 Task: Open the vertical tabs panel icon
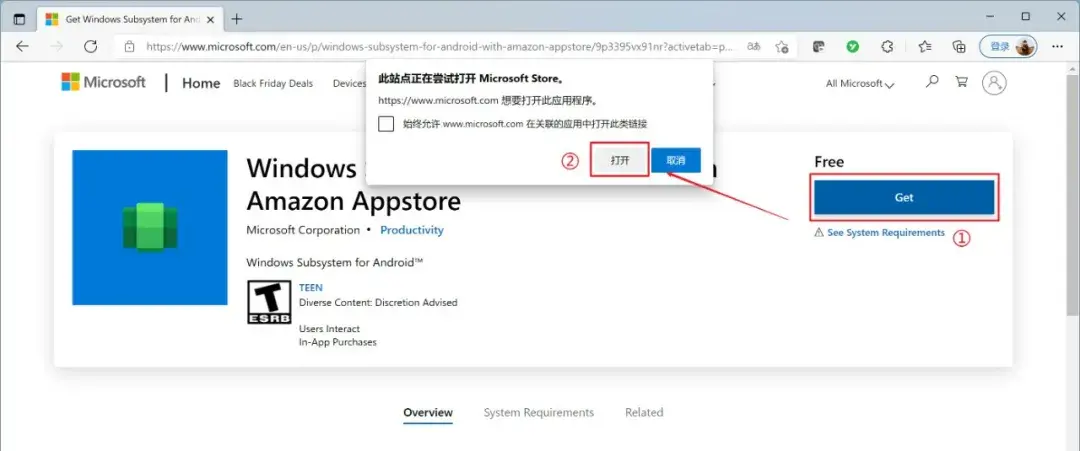pyautogui.click(x=19, y=19)
